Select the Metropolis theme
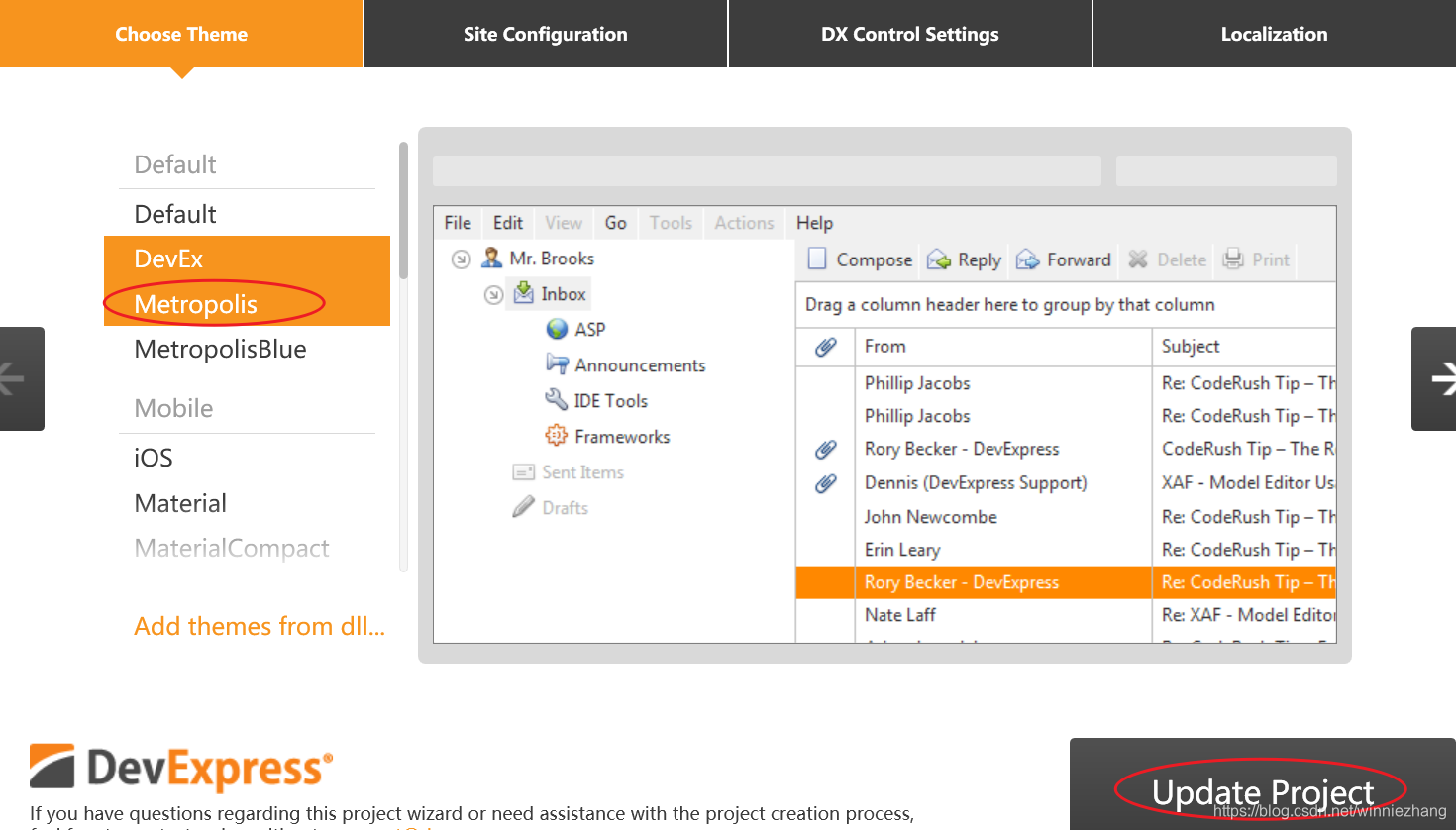 tap(247, 304)
